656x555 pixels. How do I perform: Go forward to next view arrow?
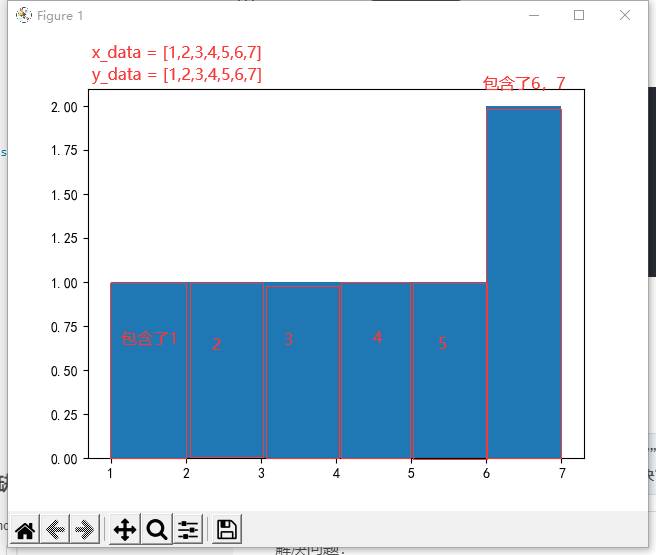(x=85, y=530)
